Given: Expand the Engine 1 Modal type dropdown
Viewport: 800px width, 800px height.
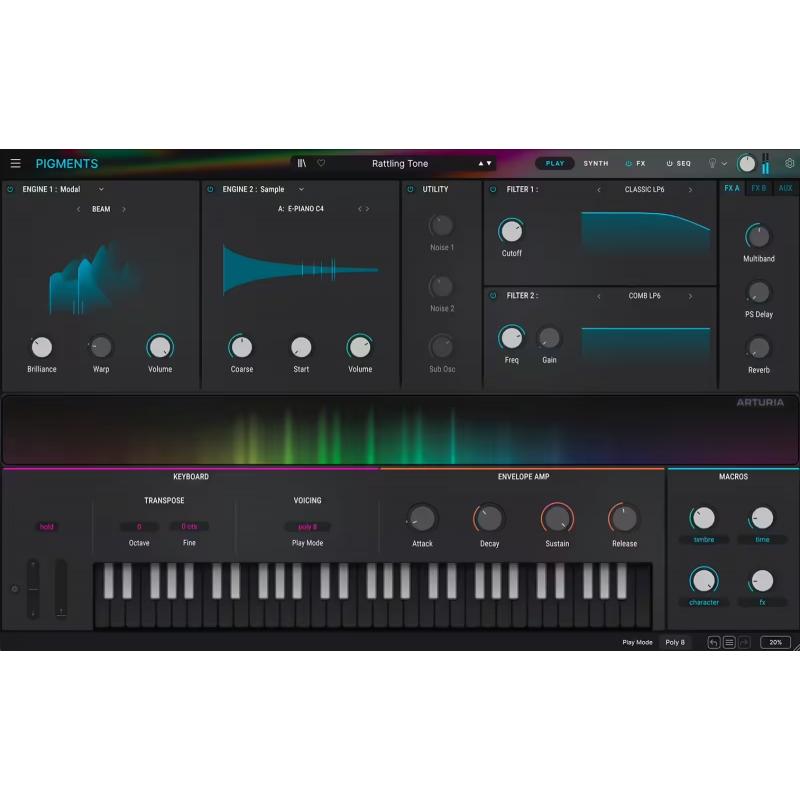Looking at the screenshot, I should click(x=101, y=189).
